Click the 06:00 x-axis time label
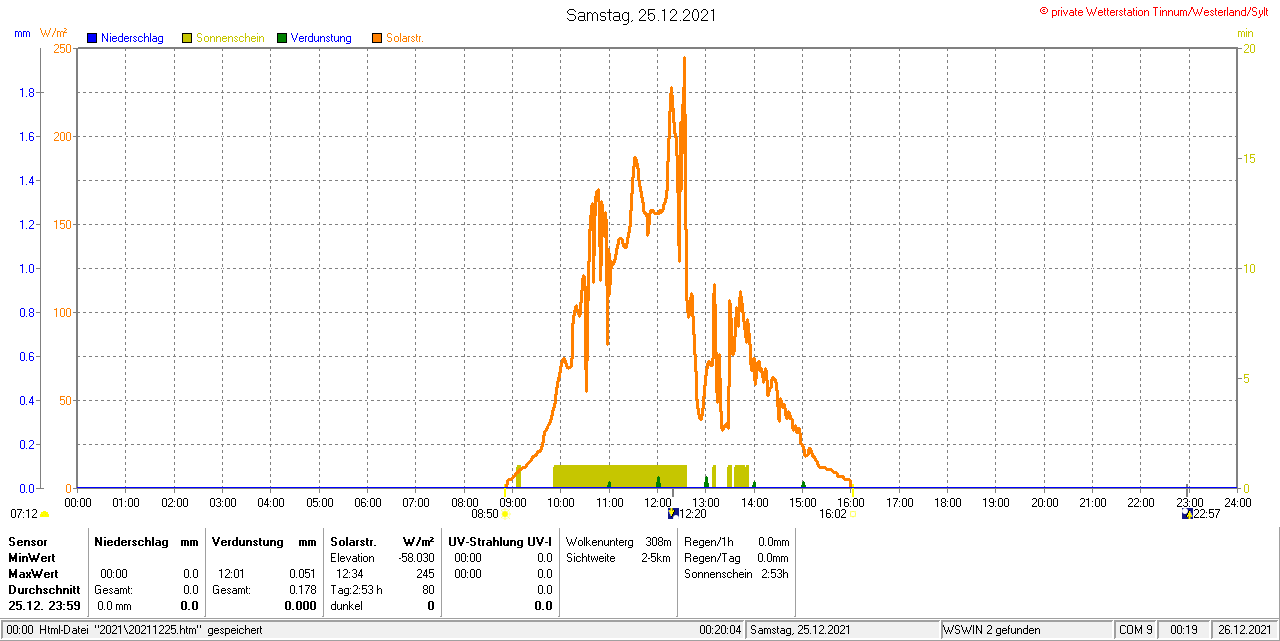The width and height of the screenshot is (1280, 641). tap(368, 502)
